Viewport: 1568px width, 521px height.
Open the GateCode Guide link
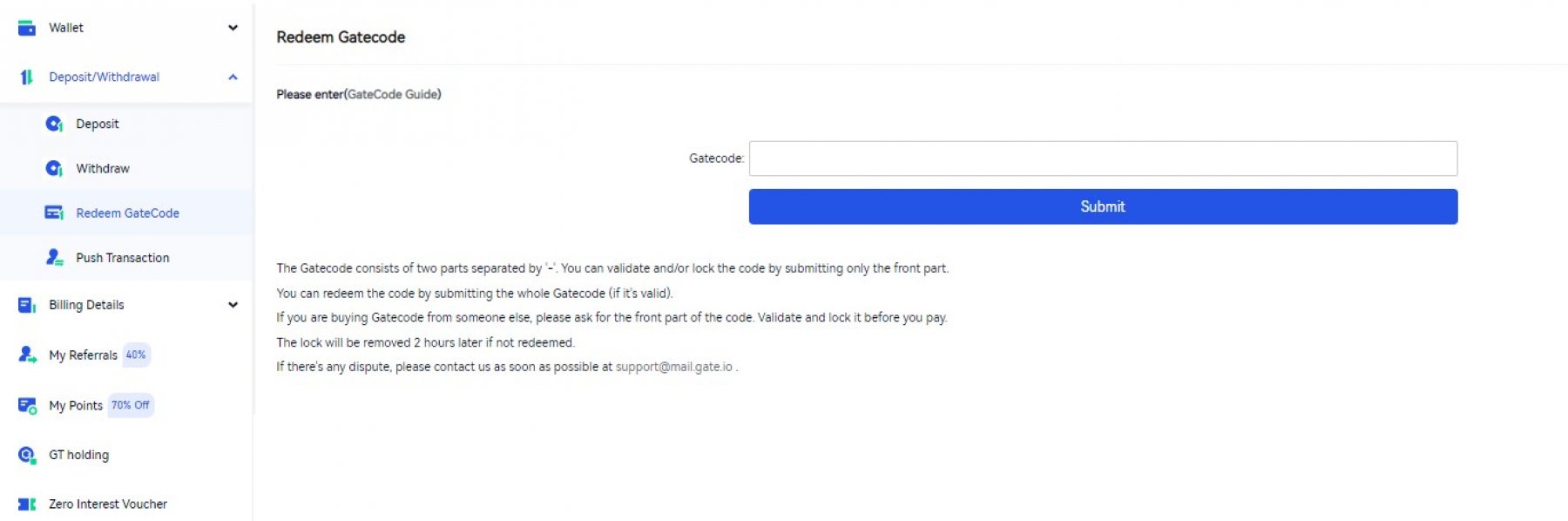(393, 94)
